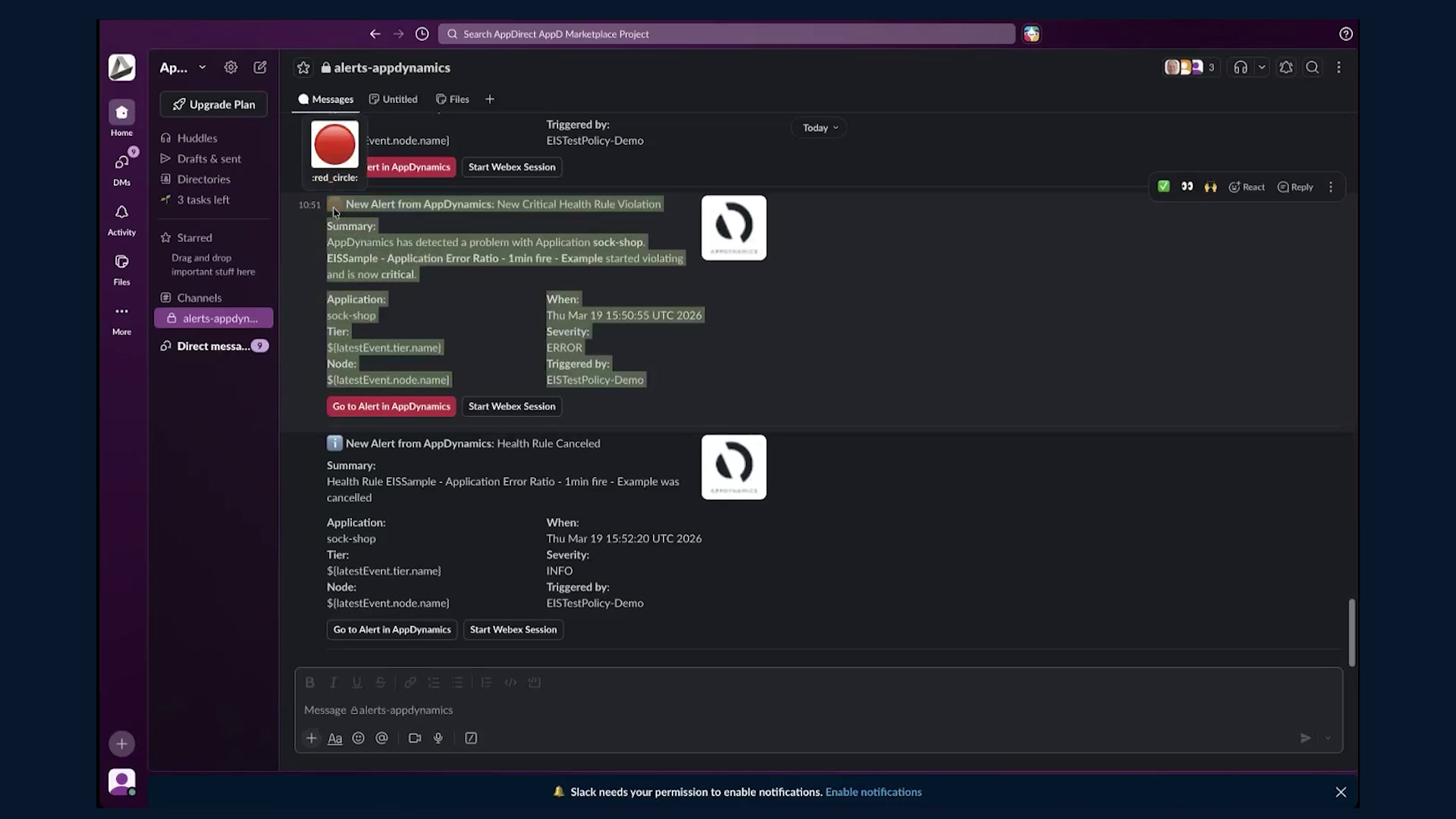1456x819 pixels.
Task: Click the Upgrade Plan button
Action: click(214, 105)
